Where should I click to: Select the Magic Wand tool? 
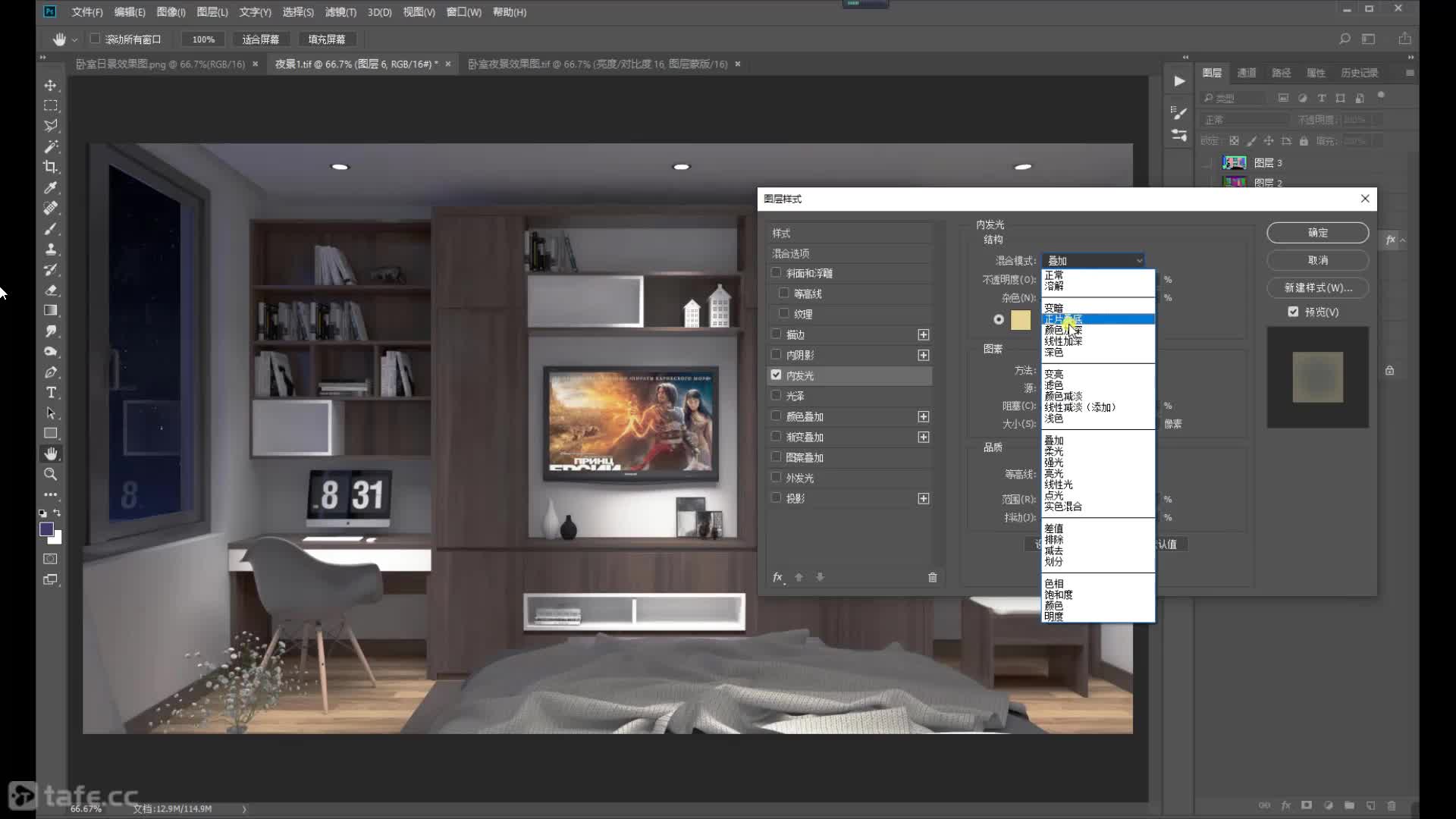51,146
